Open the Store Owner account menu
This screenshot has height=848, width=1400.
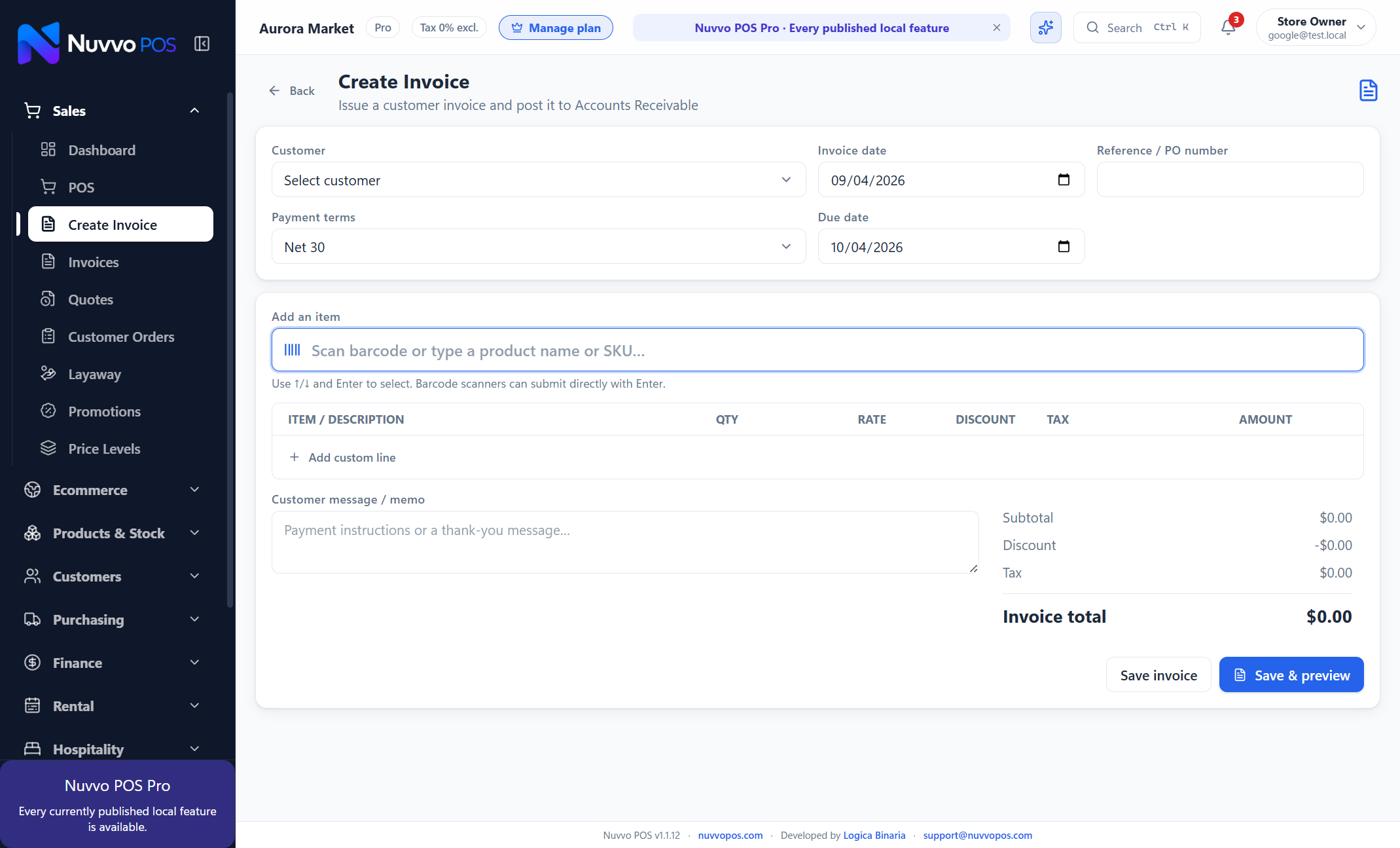point(1315,28)
